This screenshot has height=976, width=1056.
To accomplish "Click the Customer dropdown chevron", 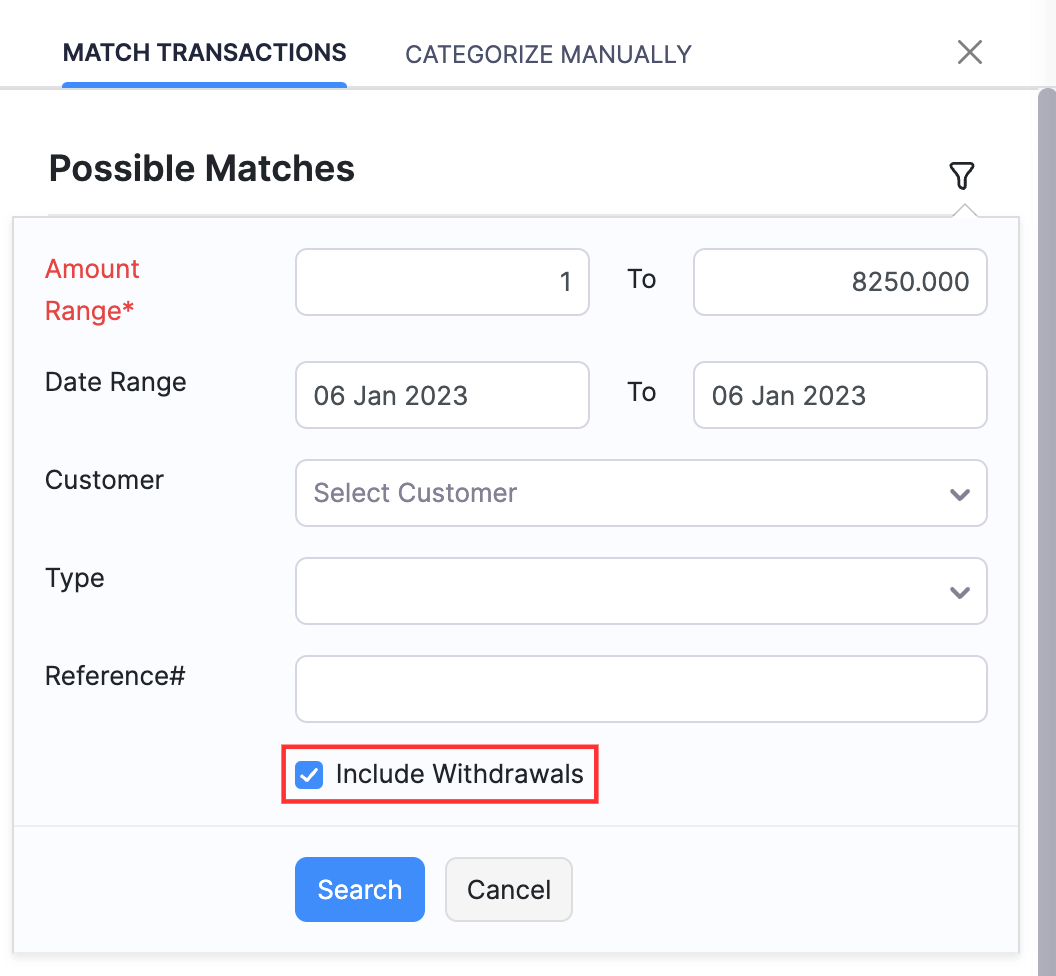I will click(959, 493).
